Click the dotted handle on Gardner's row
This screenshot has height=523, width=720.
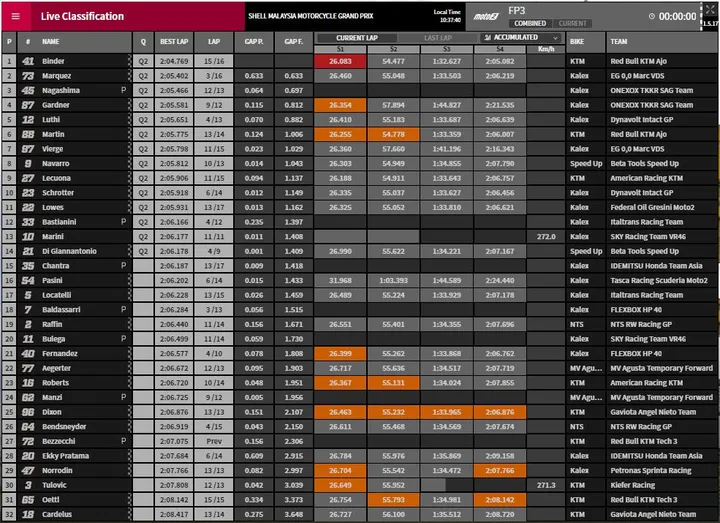pyautogui.click(x=129, y=105)
